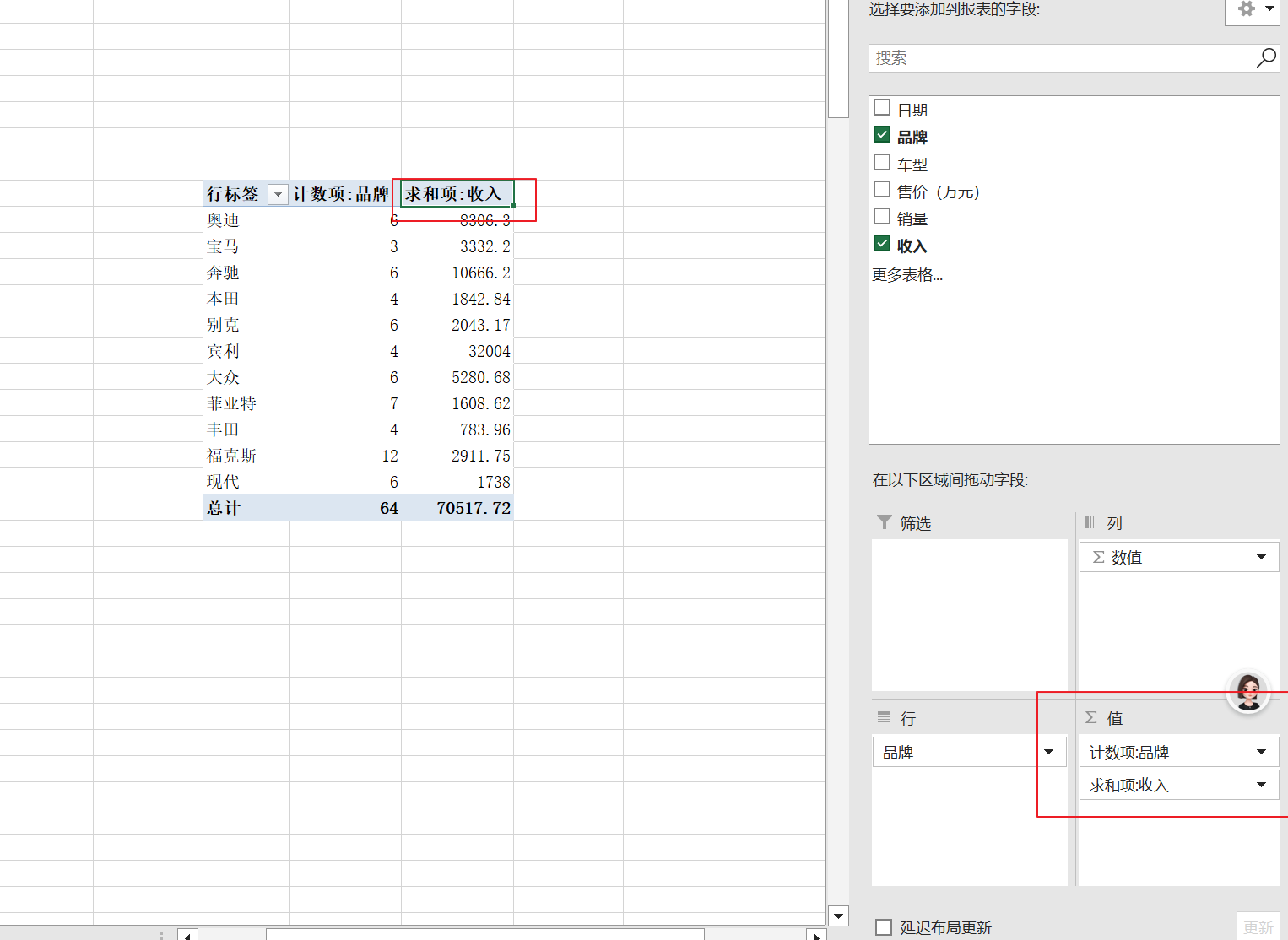Select the 福克斯 count cell 12
This screenshot has width=1288, height=940.
point(344,456)
